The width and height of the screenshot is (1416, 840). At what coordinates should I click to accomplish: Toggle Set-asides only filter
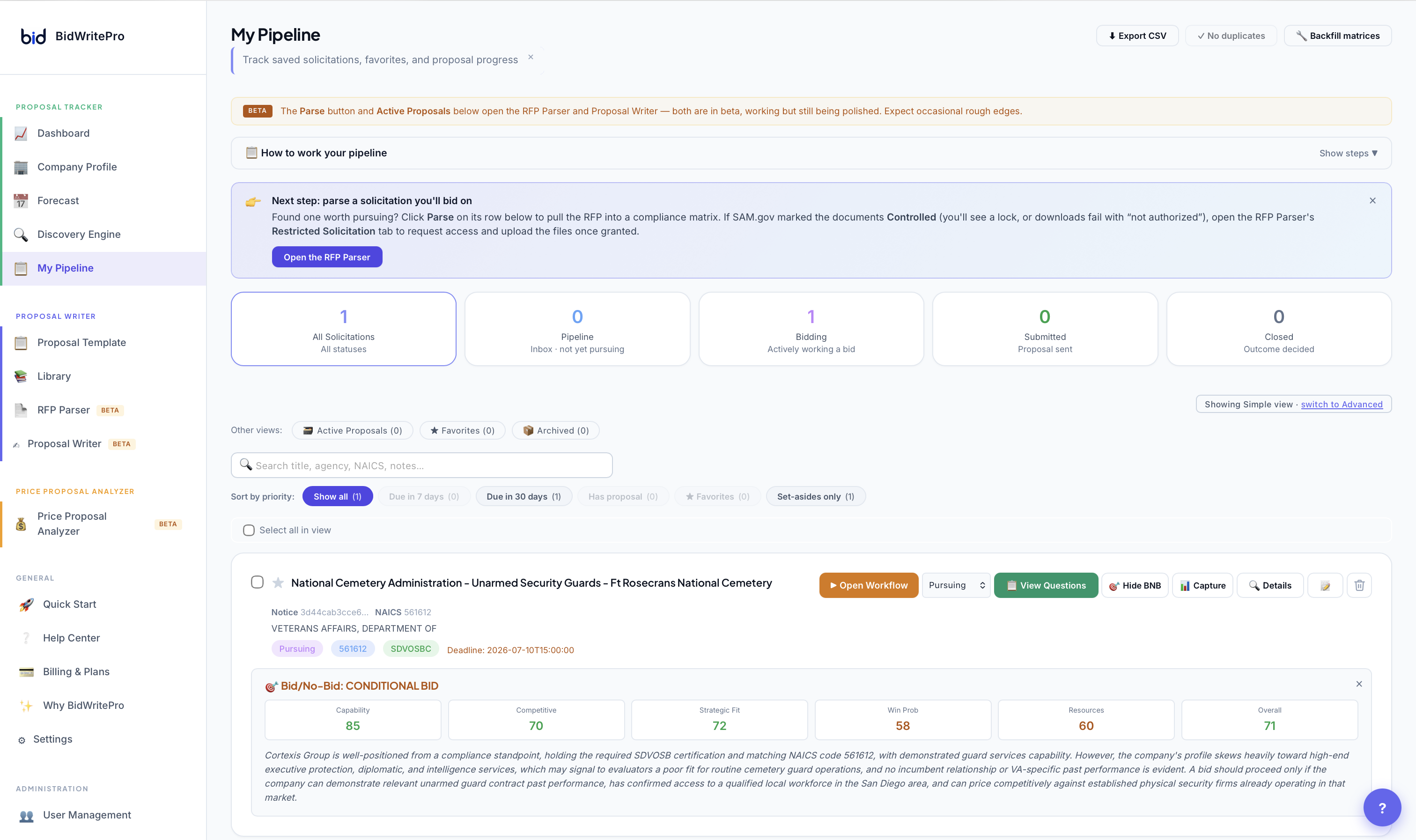coord(816,496)
